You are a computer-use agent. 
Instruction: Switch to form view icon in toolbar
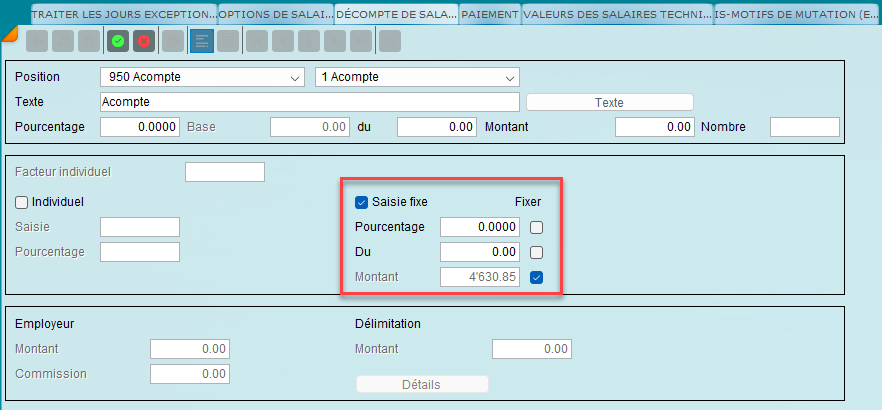pos(200,41)
